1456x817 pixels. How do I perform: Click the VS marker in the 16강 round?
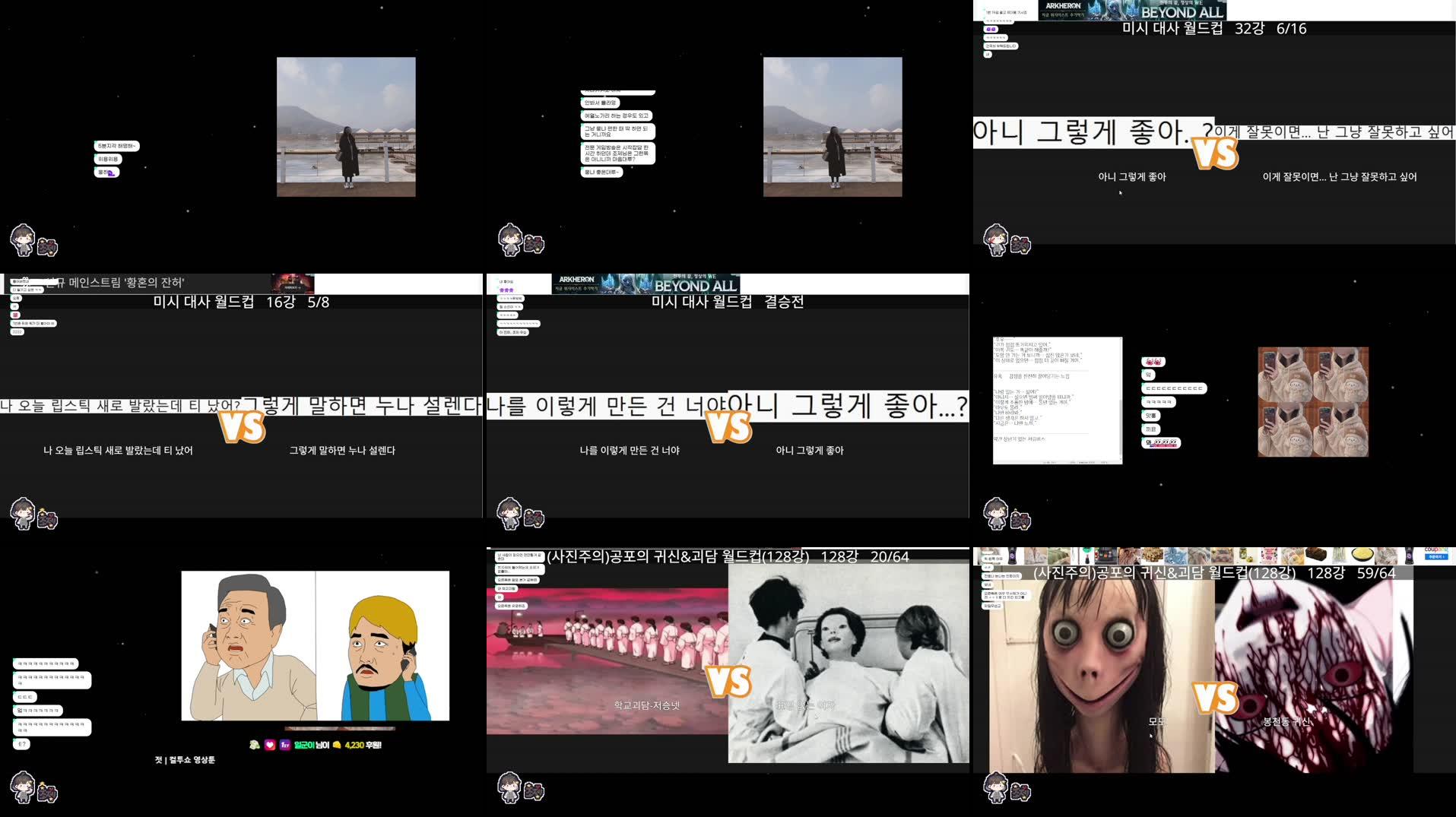click(x=242, y=426)
